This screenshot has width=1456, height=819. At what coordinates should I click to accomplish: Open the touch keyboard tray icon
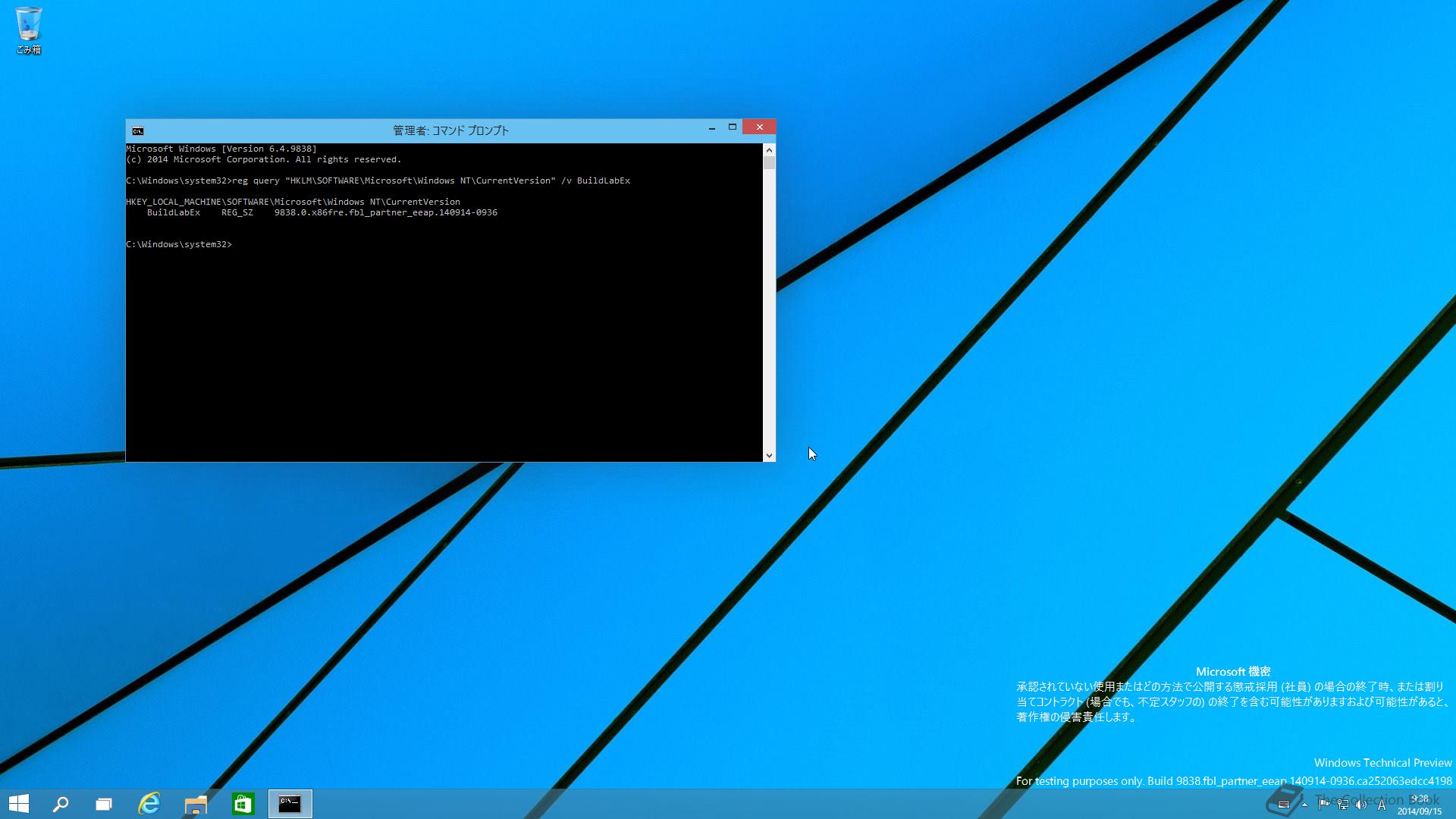[x=1283, y=805]
